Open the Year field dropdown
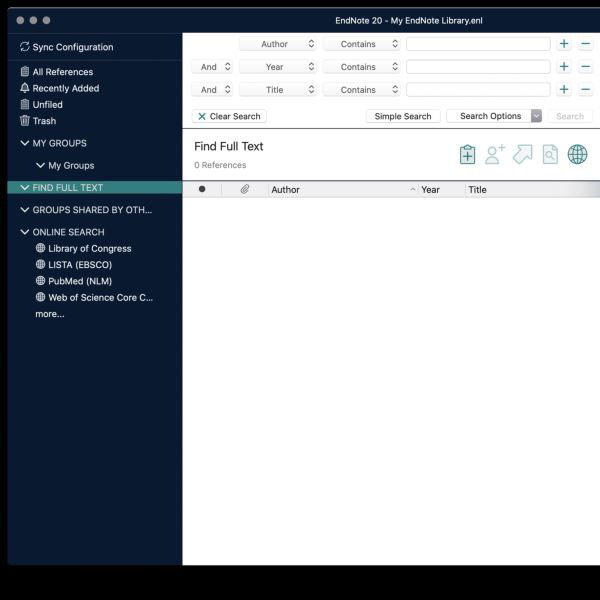The image size is (600, 600). (278, 67)
